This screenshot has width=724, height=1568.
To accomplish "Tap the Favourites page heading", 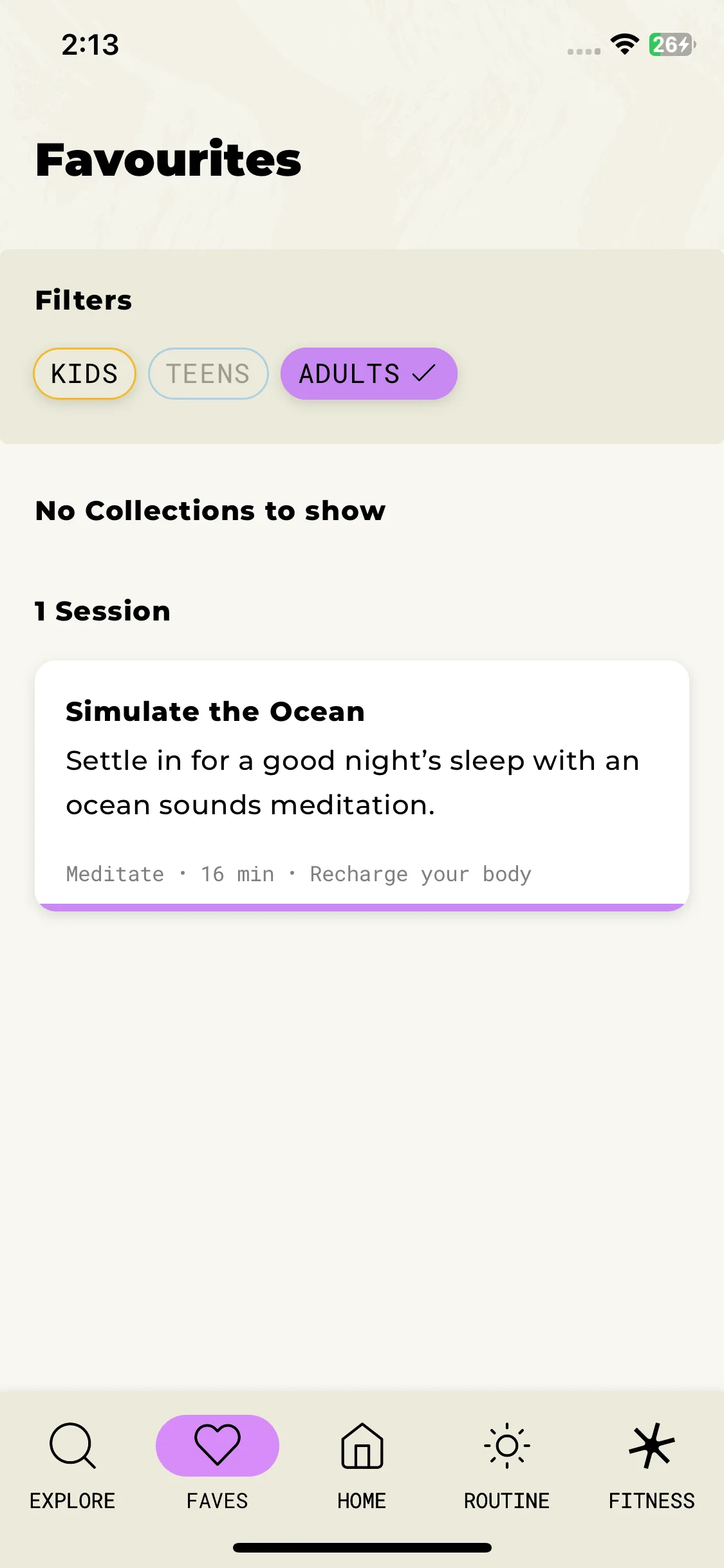I will [169, 160].
